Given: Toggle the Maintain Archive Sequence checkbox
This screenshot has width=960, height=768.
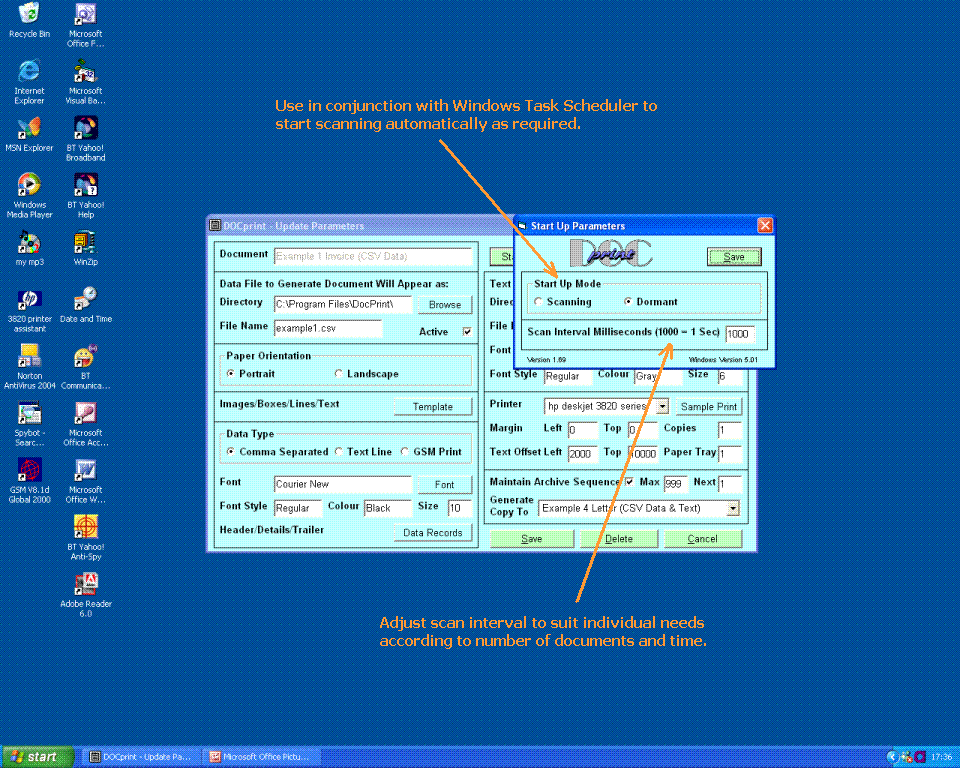Looking at the screenshot, I should 629,482.
